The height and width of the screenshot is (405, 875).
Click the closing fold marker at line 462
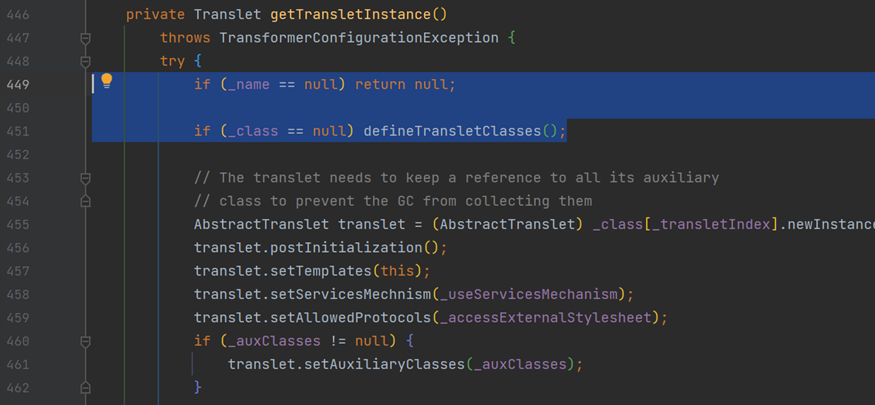(85, 387)
